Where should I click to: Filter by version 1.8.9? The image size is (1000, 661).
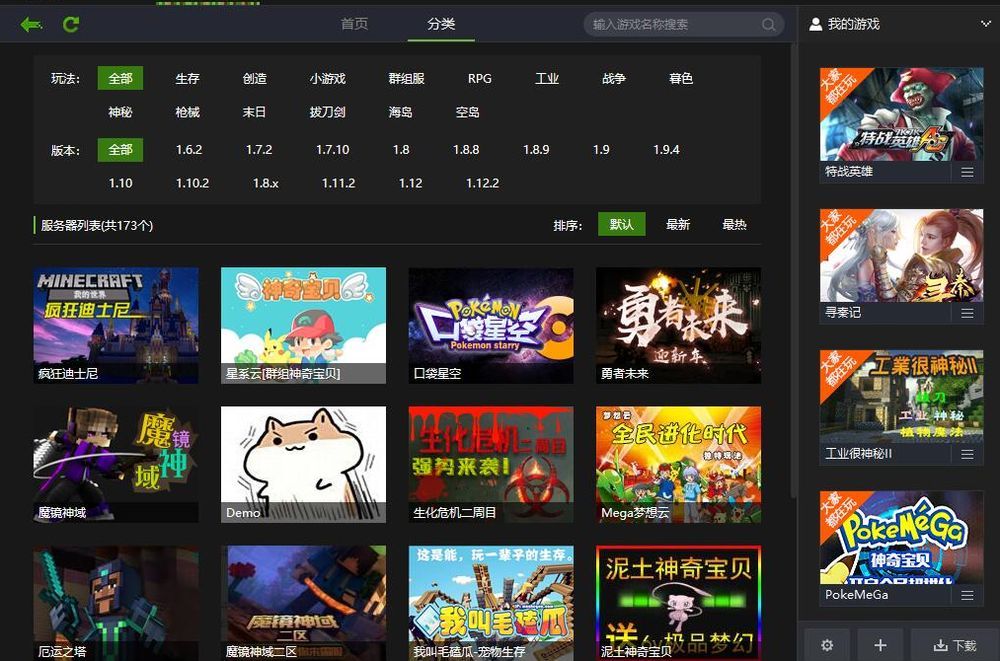pos(536,150)
